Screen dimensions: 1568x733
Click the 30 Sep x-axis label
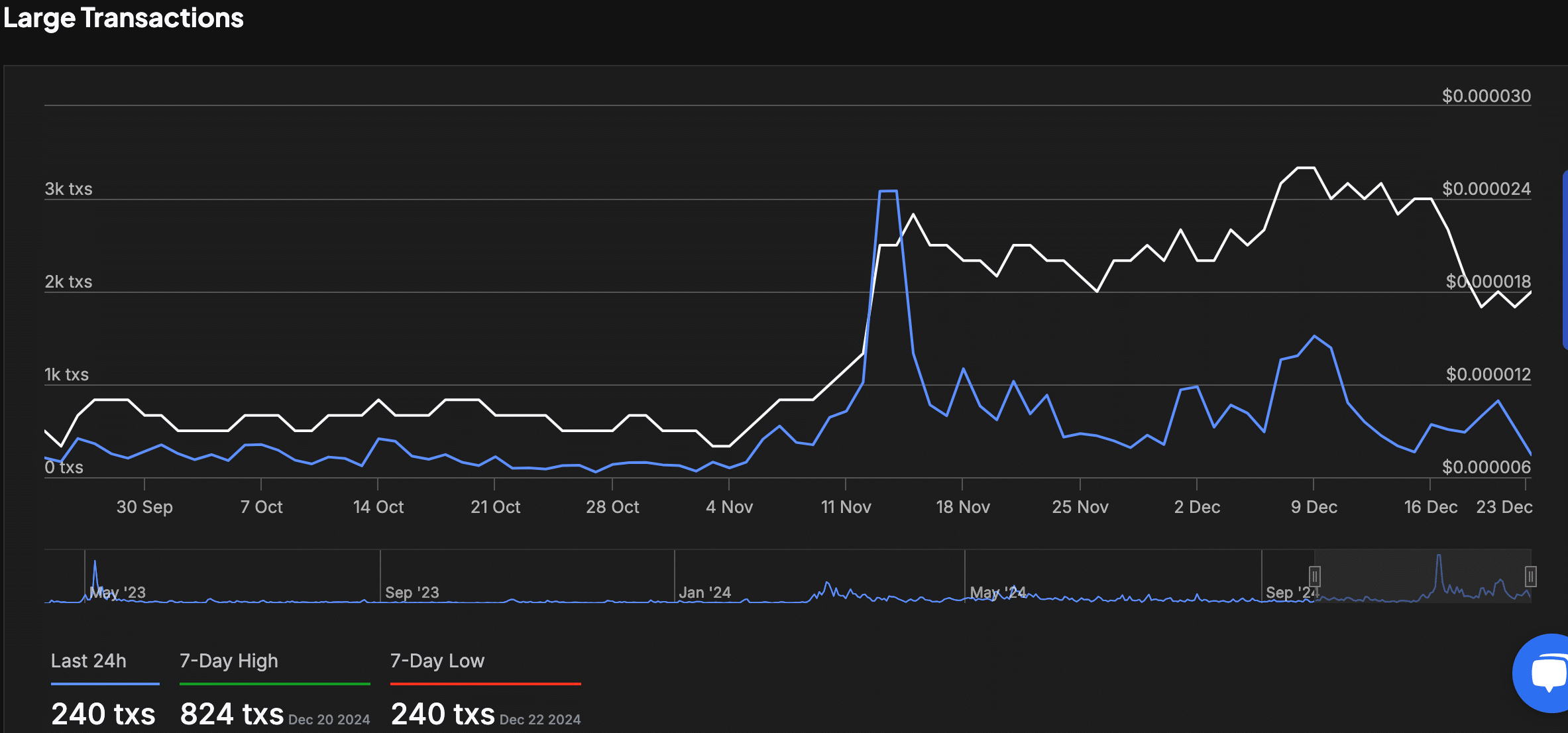click(x=144, y=507)
